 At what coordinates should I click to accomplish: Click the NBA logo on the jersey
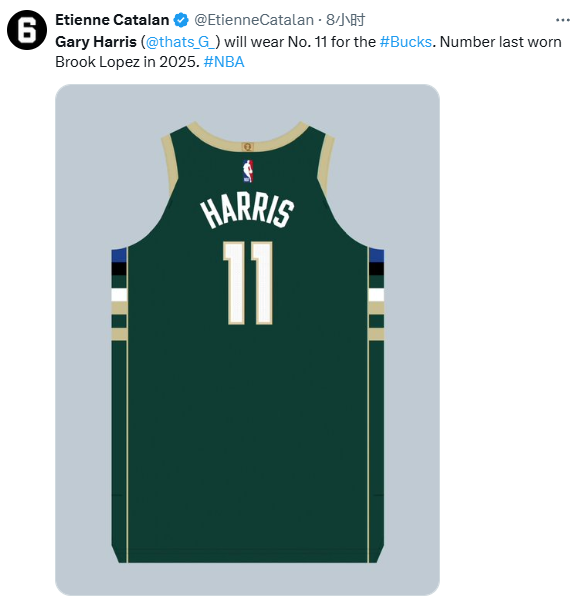click(248, 171)
